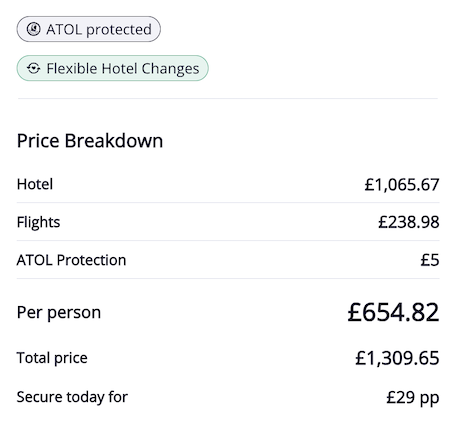Click the ATOL protected badge text
The image size is (454, 422).
(99, 29)
